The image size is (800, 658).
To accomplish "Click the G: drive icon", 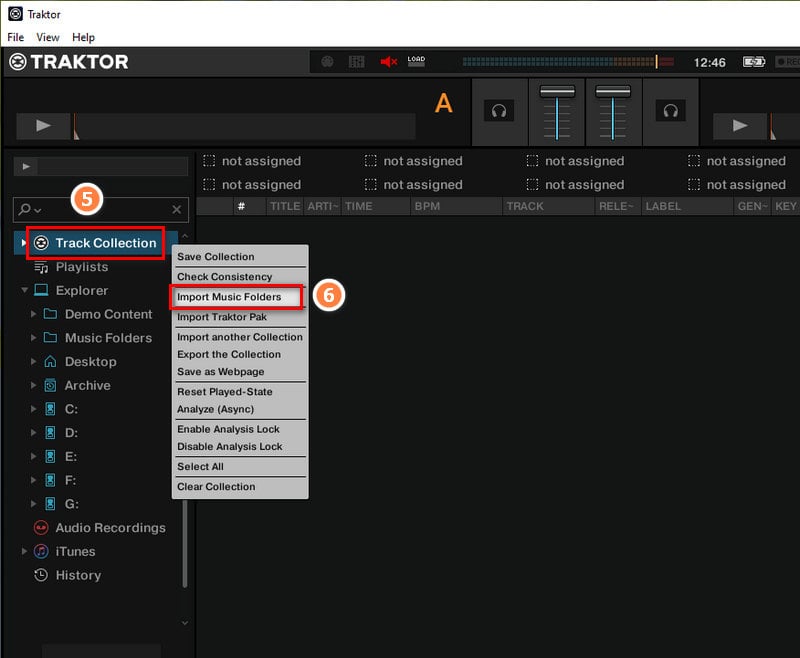I will (x=51, y=504).
